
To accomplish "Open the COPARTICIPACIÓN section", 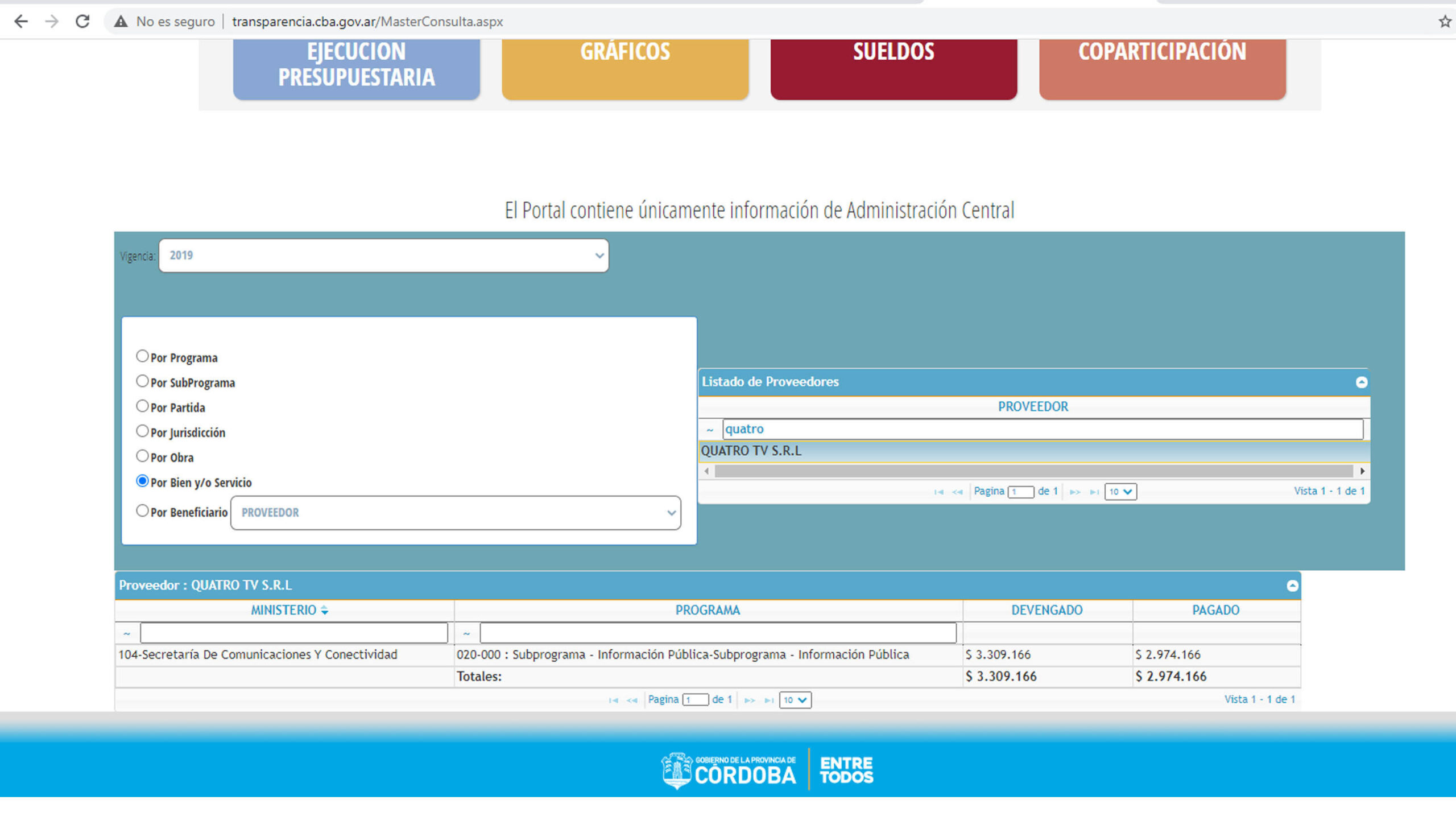I will [x=1161, y=65].
